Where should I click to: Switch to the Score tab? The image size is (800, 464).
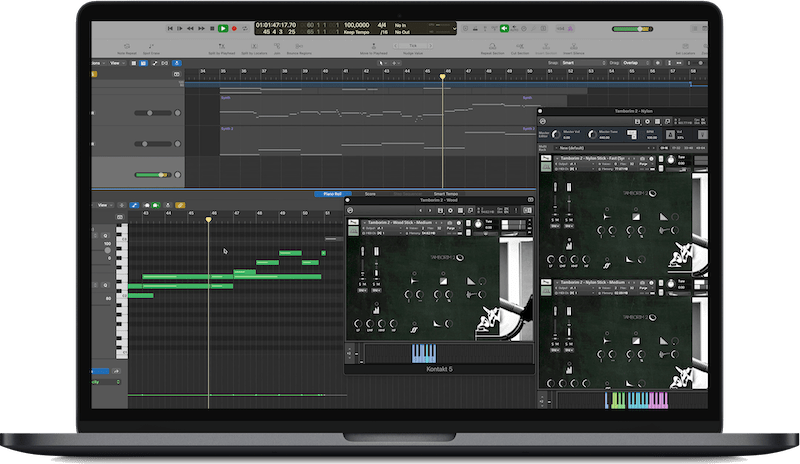coord(370,194)
